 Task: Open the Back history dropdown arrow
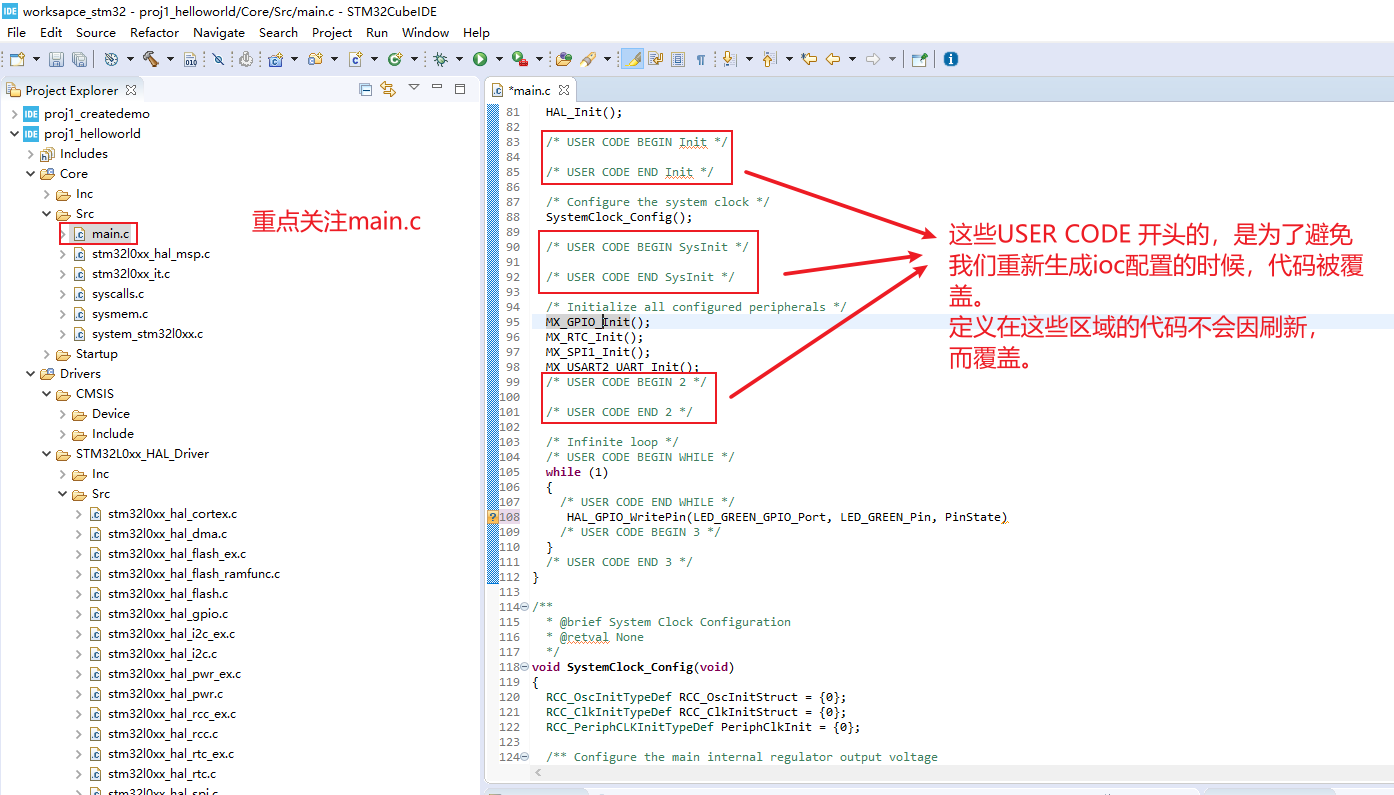click(852, 59)
